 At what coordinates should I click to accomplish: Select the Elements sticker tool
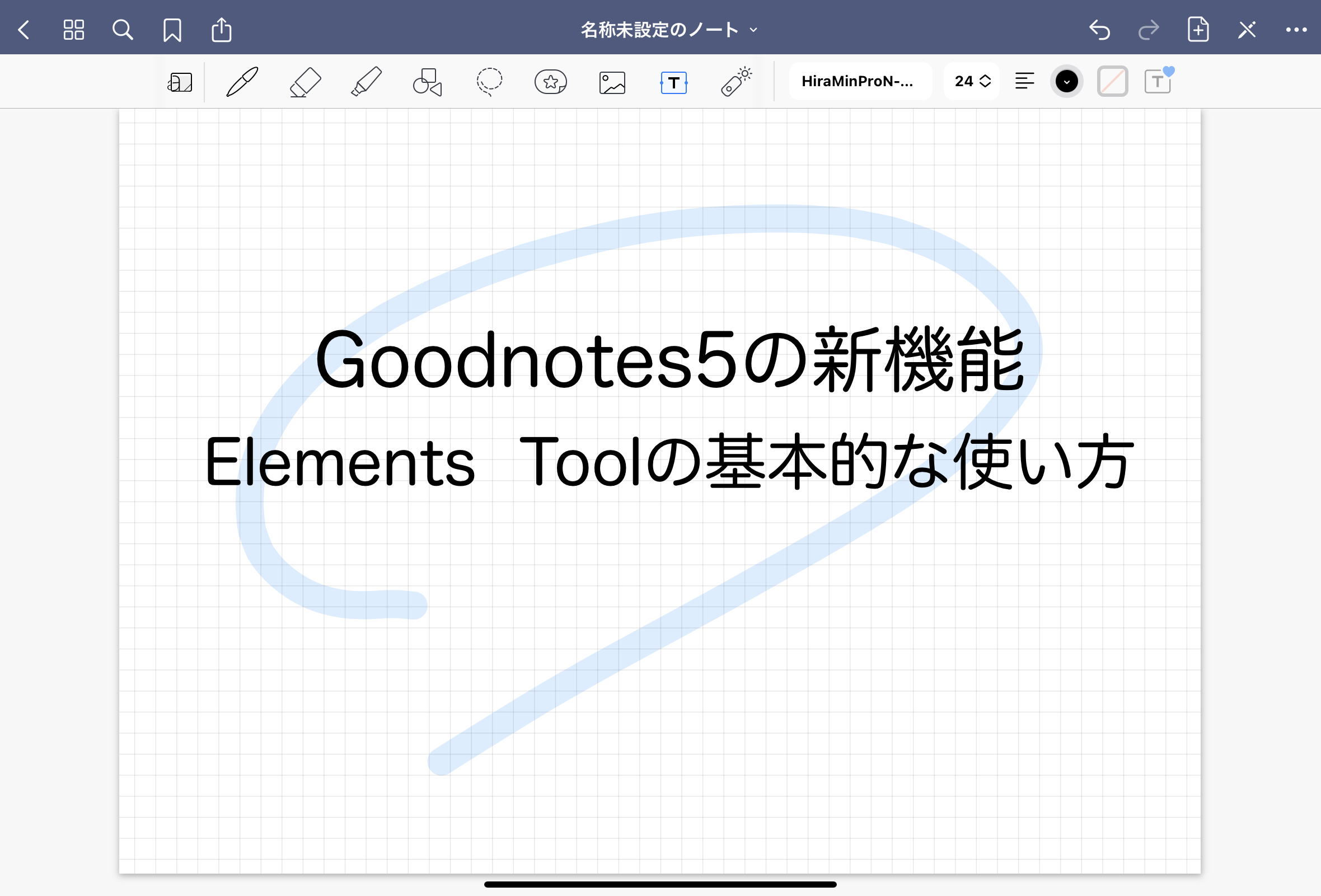pyautogui.click(x=550, y=82)
